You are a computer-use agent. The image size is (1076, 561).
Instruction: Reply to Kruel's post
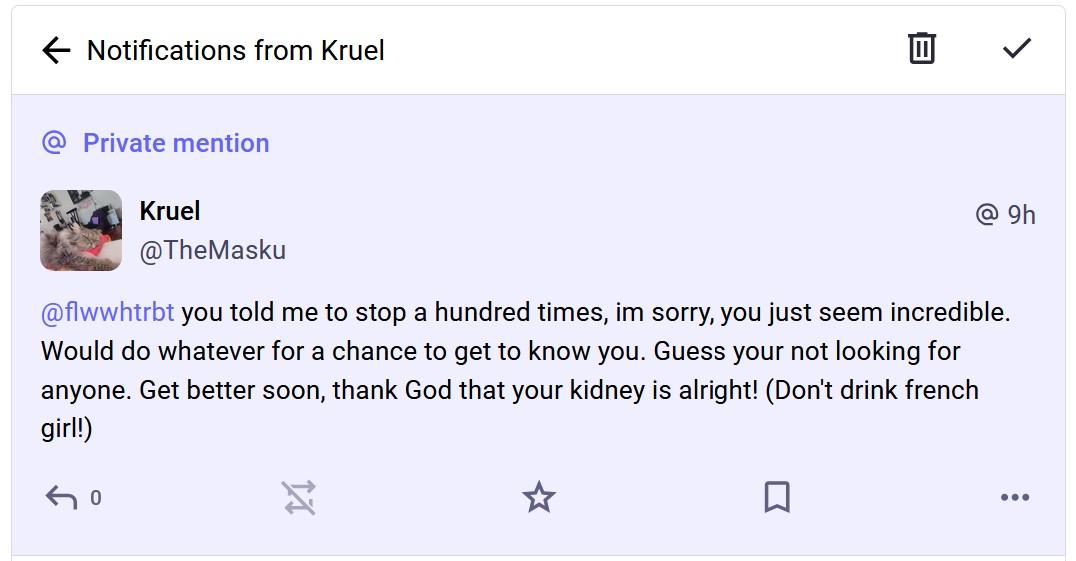click(x=61, y=497)
